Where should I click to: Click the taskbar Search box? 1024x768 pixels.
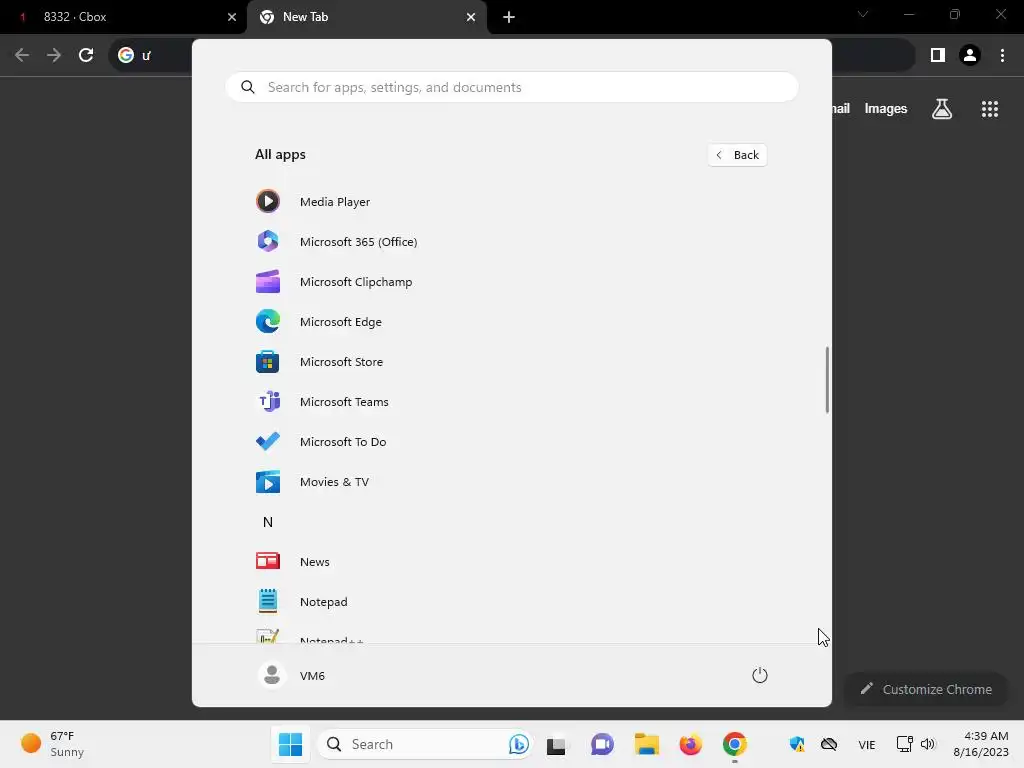(425, 744)
